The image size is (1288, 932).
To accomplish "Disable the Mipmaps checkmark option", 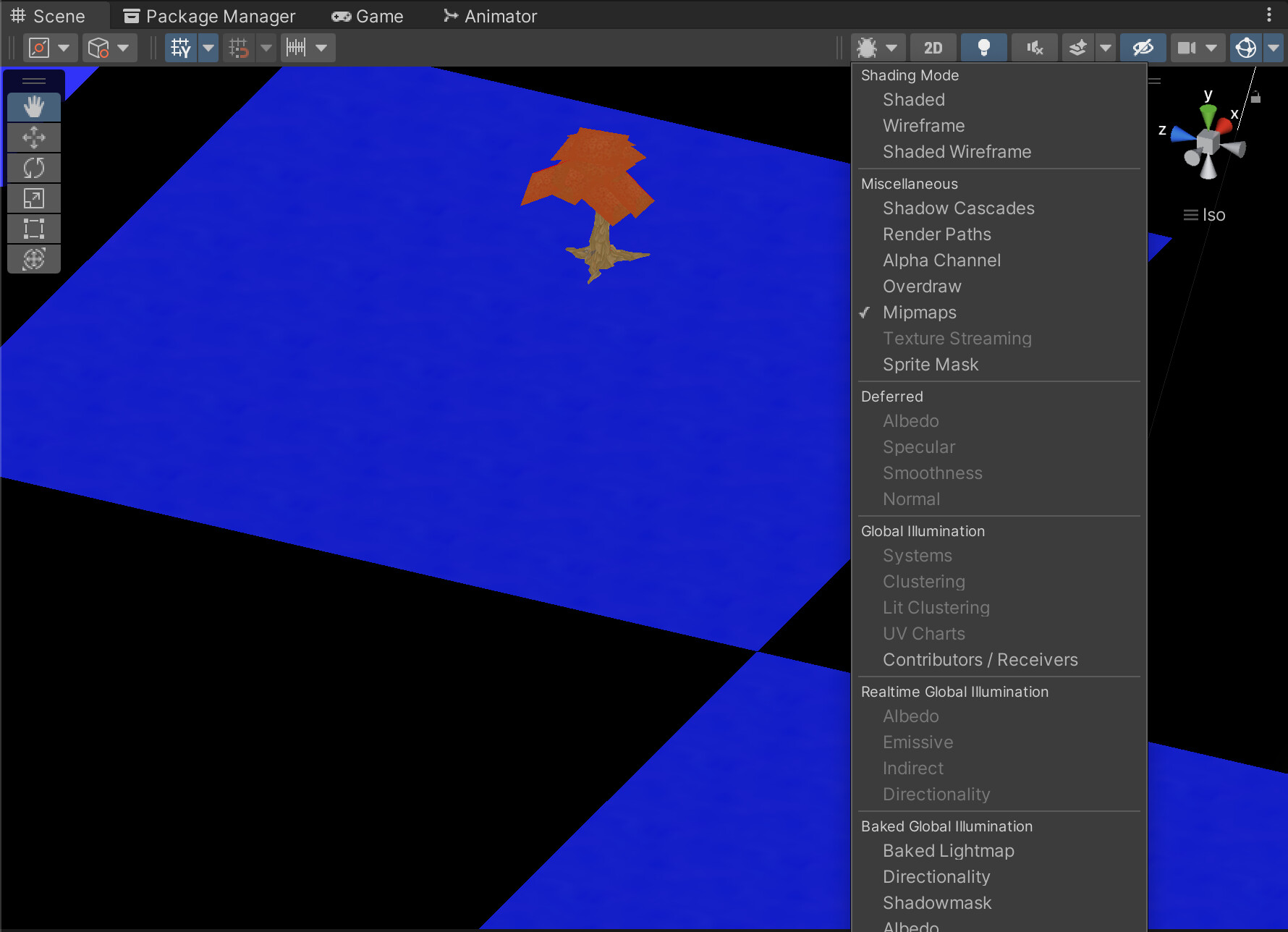I will [920, 312].
